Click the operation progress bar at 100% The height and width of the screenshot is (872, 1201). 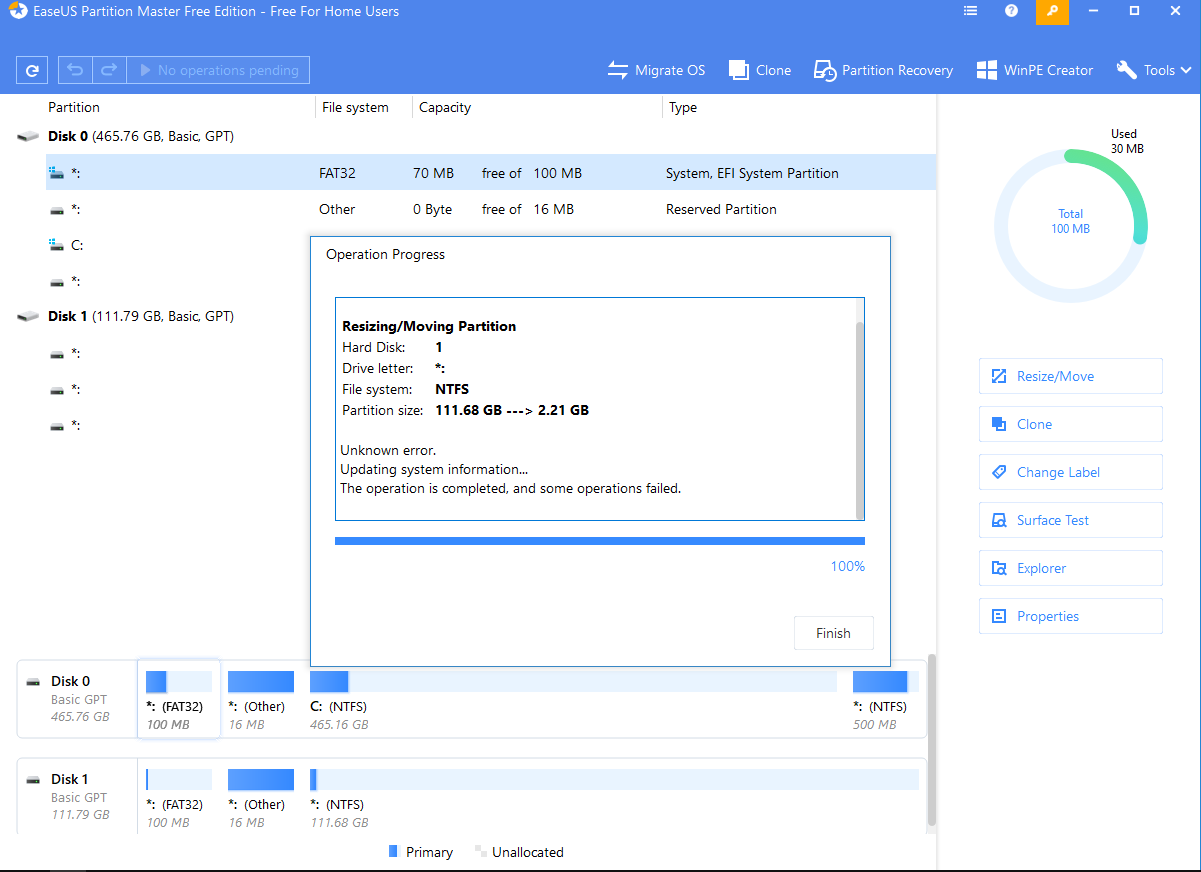599,541
